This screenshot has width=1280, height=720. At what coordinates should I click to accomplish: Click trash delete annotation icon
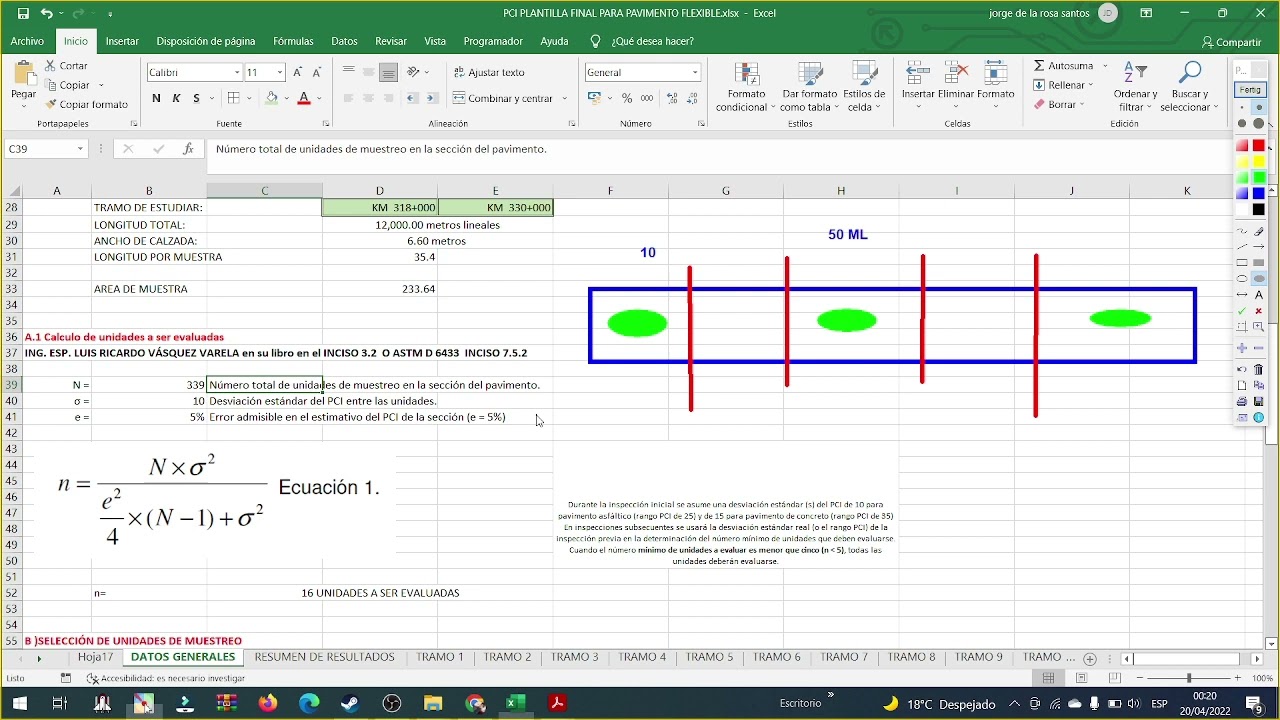[1258, 369]
